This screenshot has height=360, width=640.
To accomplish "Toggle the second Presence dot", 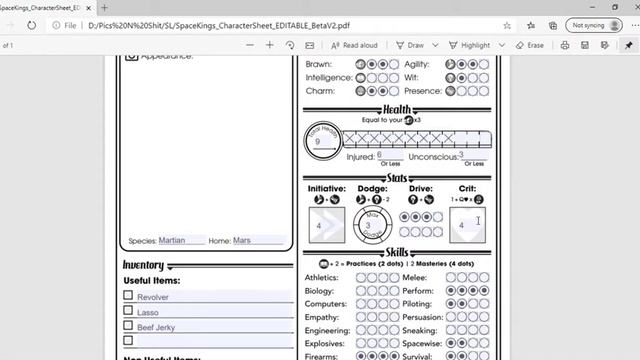I will [x=462, y=91].
